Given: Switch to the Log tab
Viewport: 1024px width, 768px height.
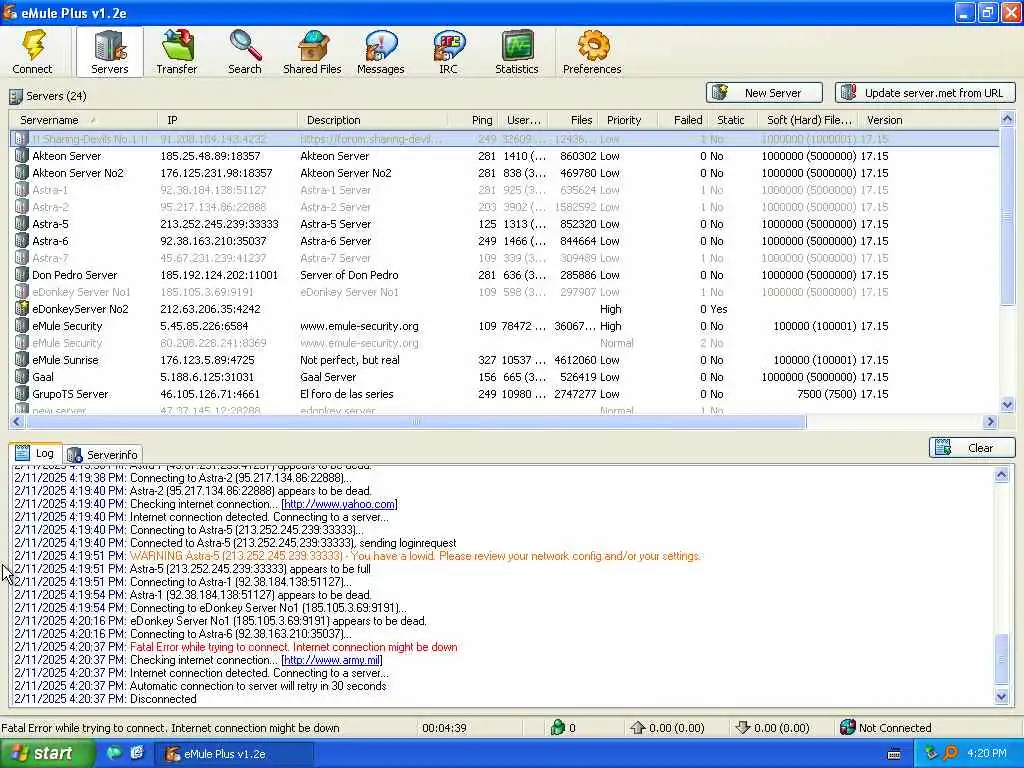Looking at the screenshot, I should click(x=36, y=453).
